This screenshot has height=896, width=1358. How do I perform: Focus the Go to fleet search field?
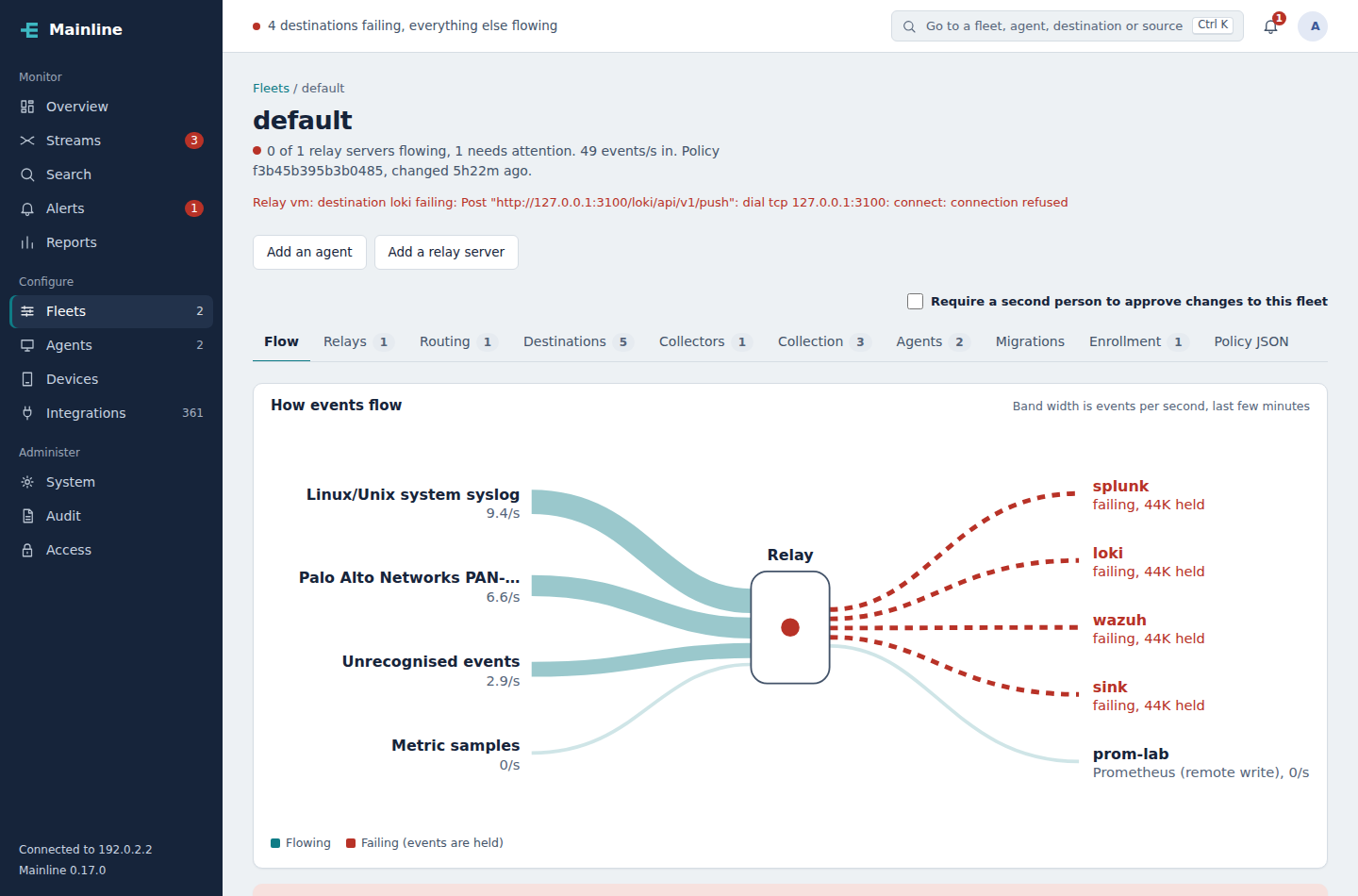coord(1068,26)
